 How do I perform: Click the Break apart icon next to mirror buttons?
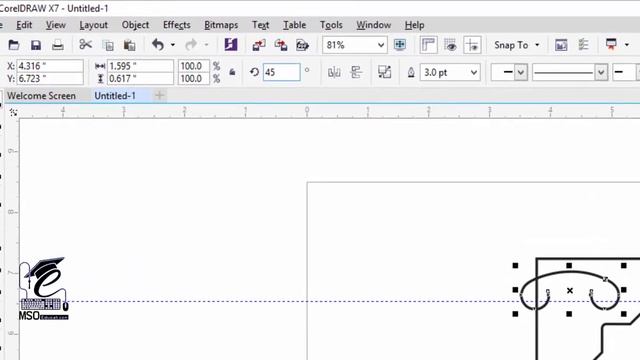384,72
